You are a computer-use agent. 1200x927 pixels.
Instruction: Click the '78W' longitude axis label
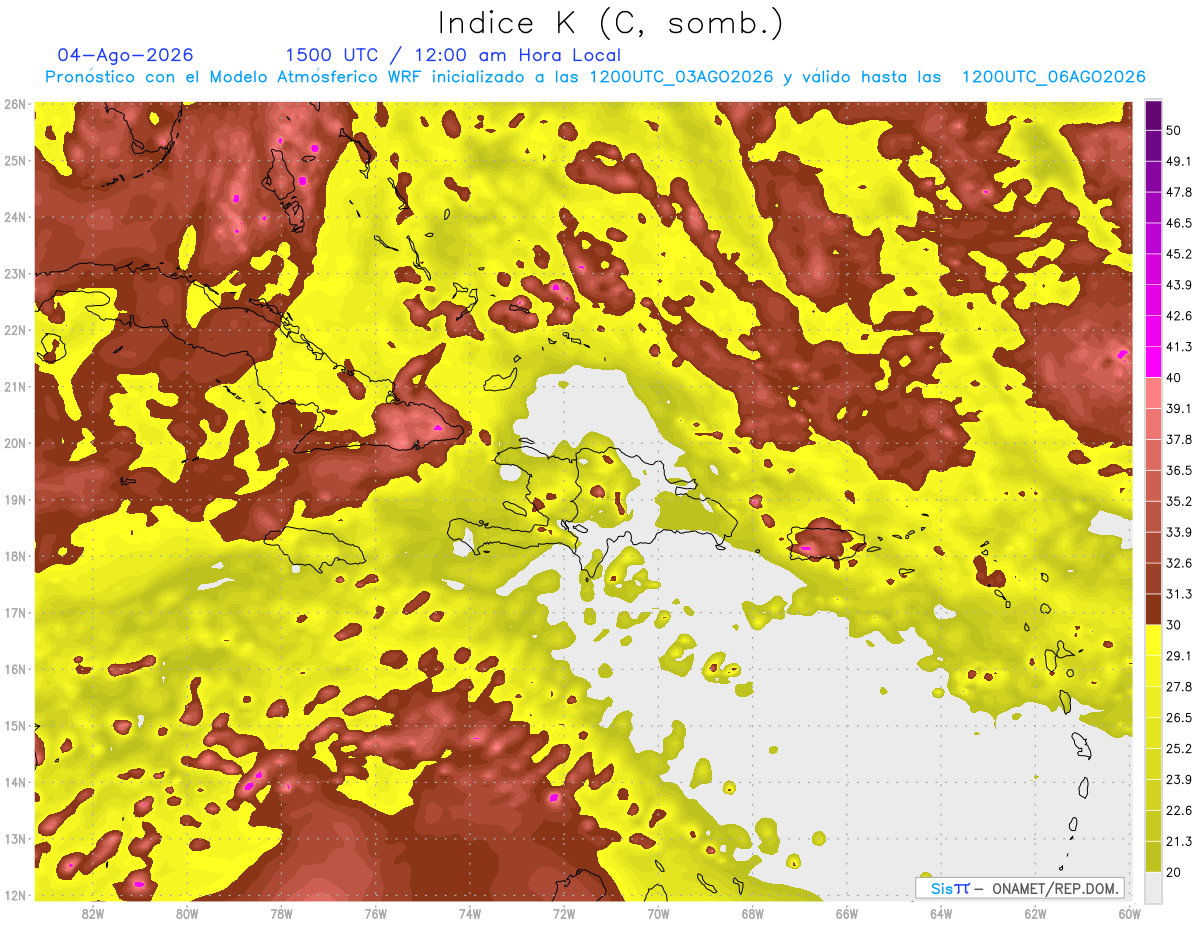(281, 913)
